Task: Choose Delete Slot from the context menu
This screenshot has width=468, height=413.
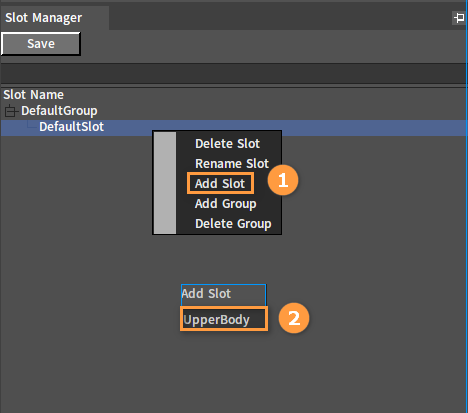Action: [x=227, y=144]
